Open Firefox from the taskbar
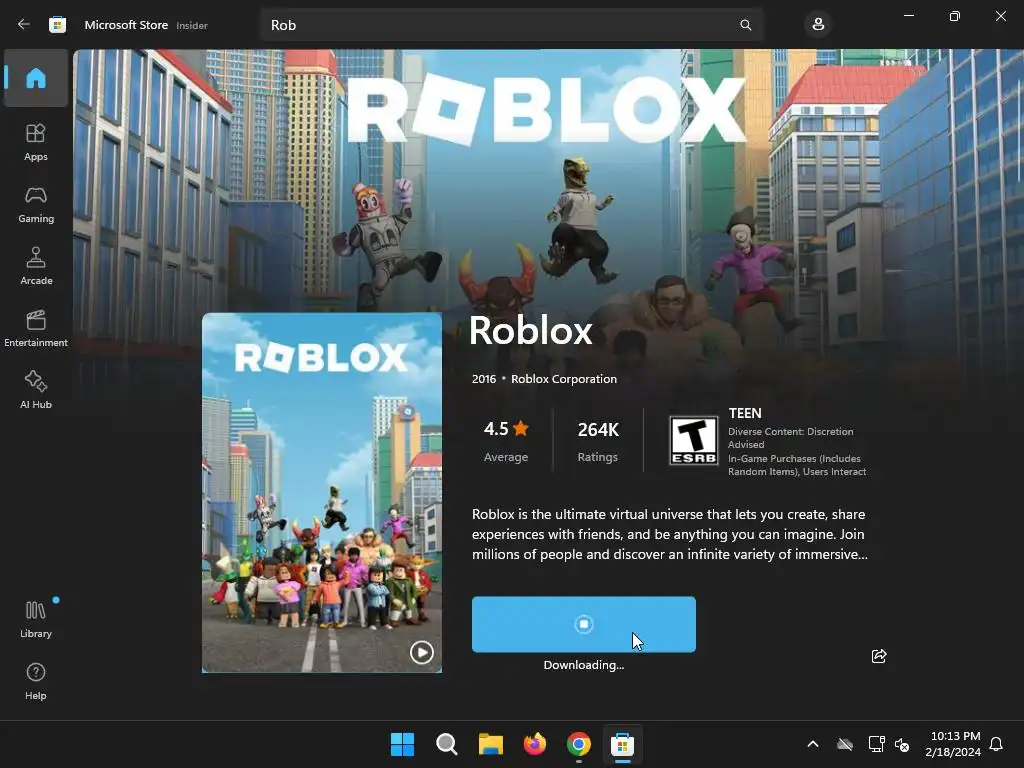 [535, 744]
